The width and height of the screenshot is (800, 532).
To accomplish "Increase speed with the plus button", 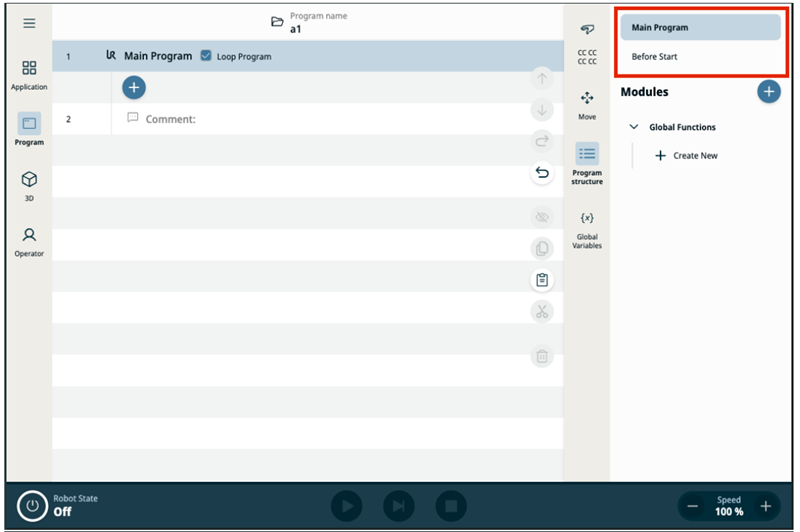I will pos(765,506).
